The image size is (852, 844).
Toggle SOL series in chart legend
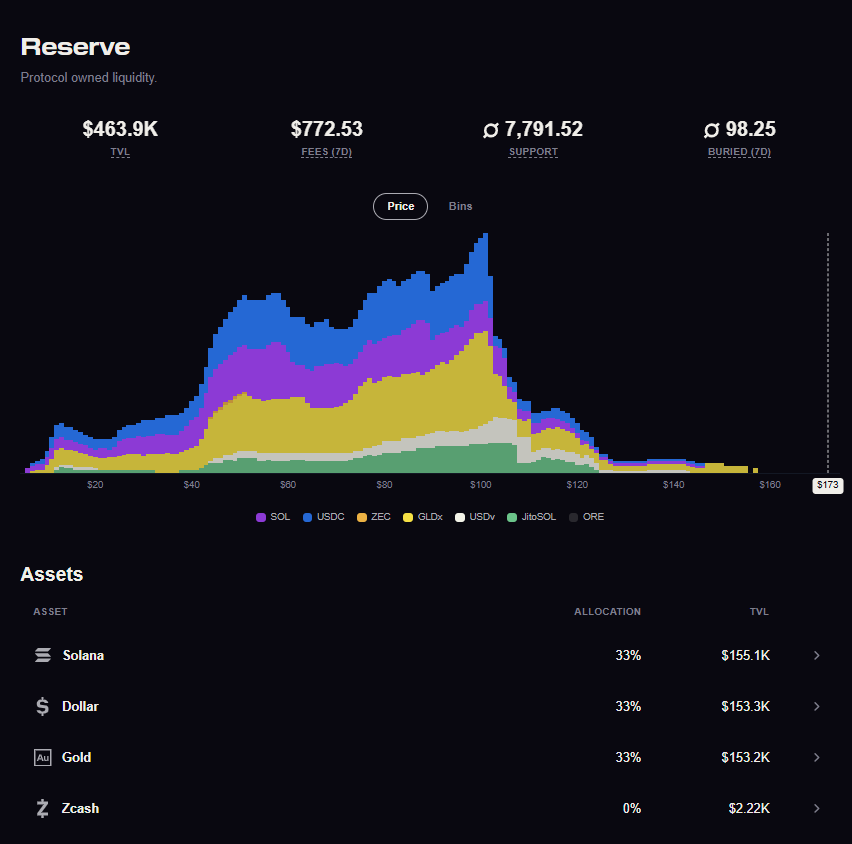coord(273,517)
